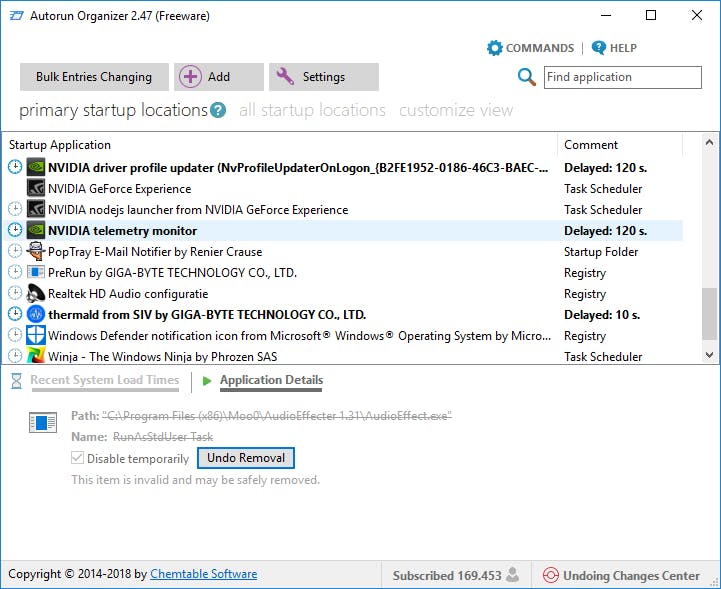Open the HELP question mark icon

[599, 48]
